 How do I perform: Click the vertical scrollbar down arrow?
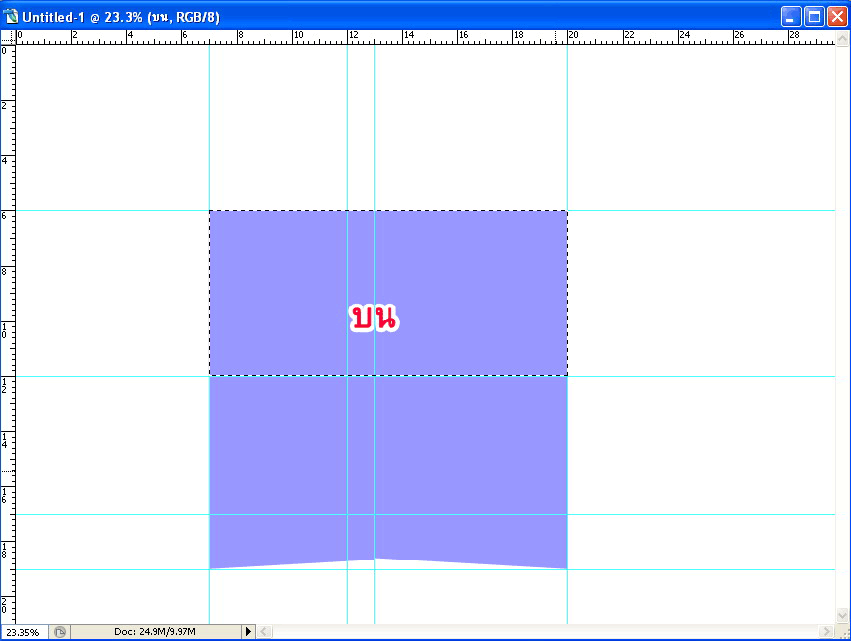[842, 615]
